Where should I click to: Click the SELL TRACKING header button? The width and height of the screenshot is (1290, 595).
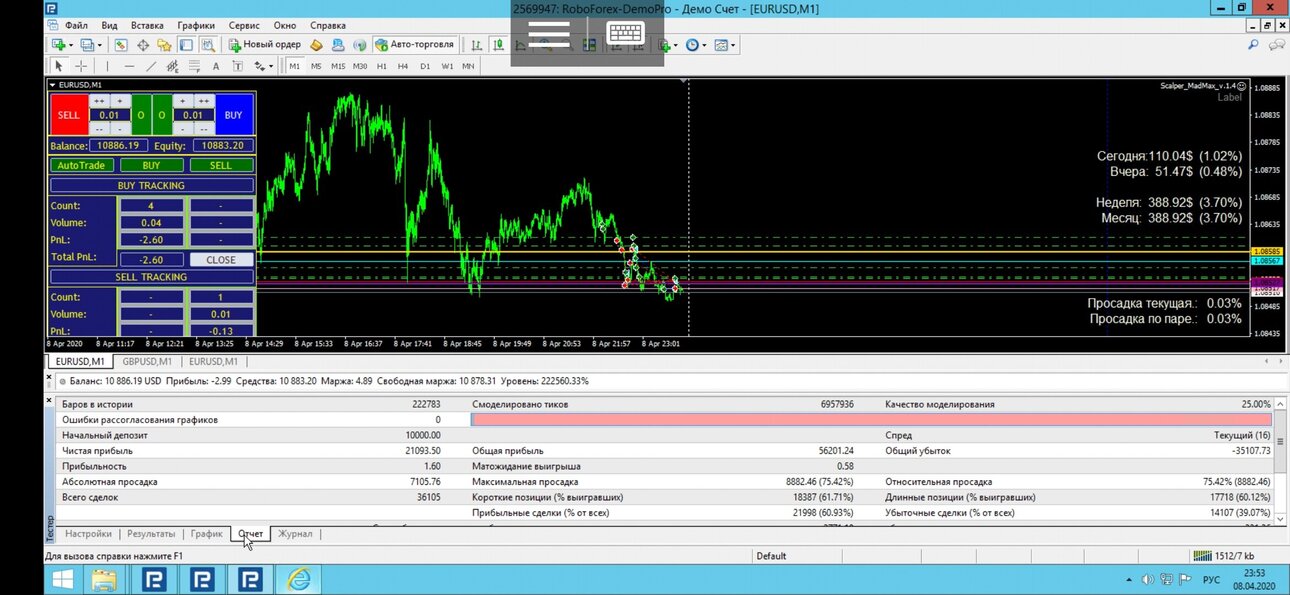[x=152, y=277]
